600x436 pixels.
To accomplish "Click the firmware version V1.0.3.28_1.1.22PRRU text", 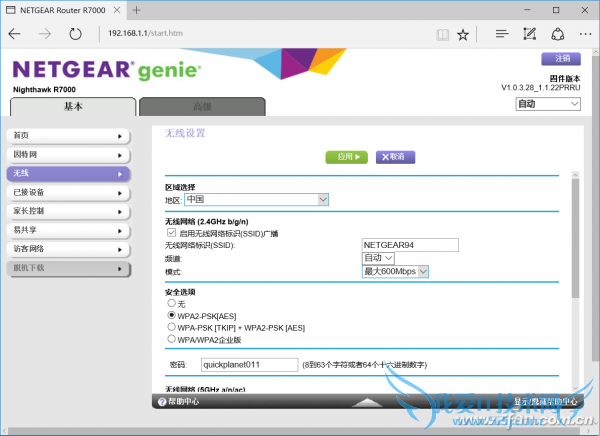I will (x=541, y=88).
